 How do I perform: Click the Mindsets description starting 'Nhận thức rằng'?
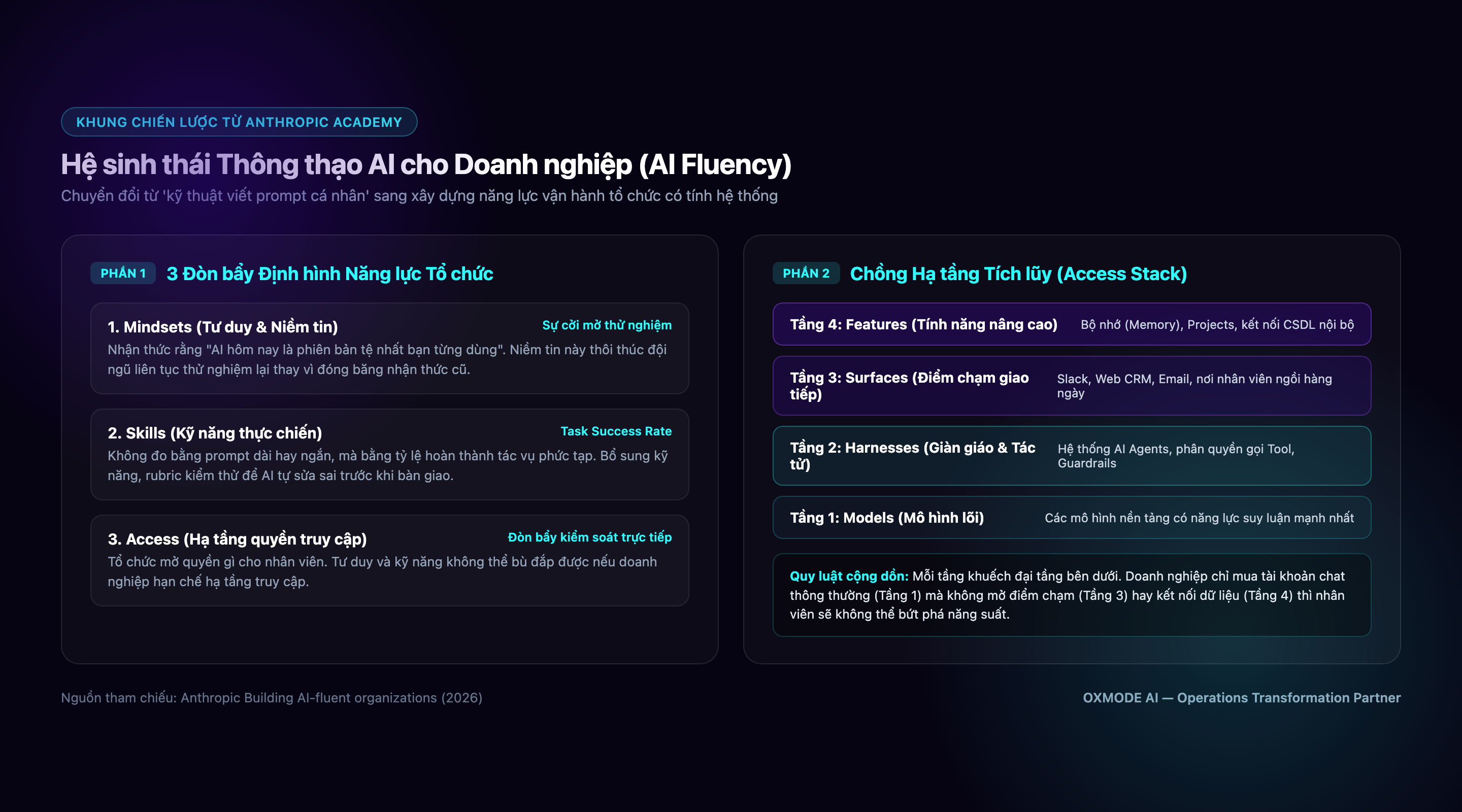(387, 359)
